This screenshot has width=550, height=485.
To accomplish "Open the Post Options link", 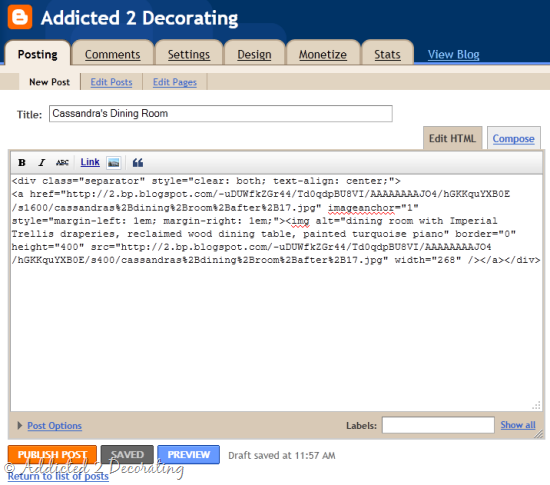I will pyautogui.click(x=54, y=425).
